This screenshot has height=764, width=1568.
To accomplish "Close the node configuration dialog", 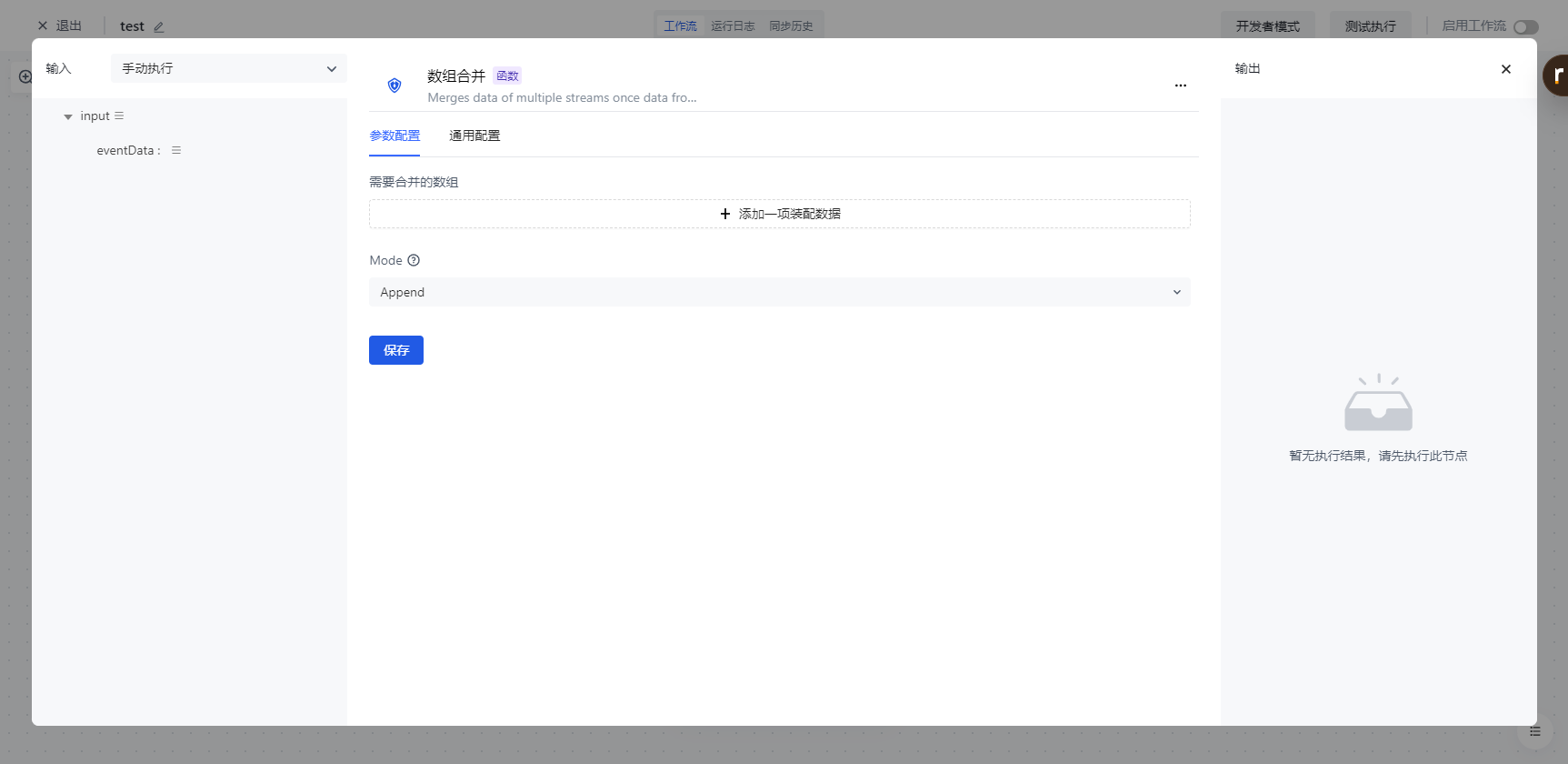I will [x=1505, y=69].
